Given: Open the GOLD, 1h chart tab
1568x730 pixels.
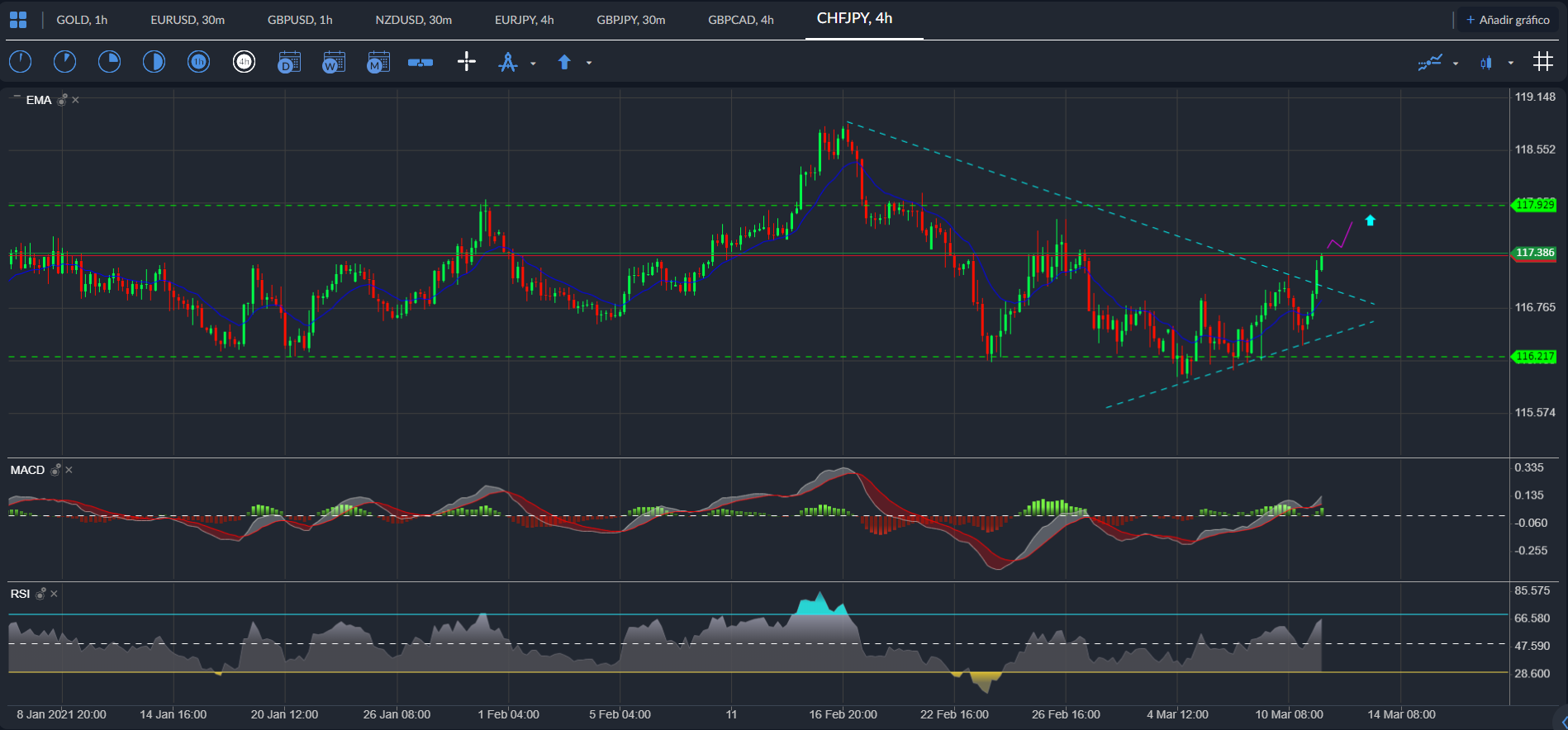Looking at the screenshot, I should [x=82, y=20].
